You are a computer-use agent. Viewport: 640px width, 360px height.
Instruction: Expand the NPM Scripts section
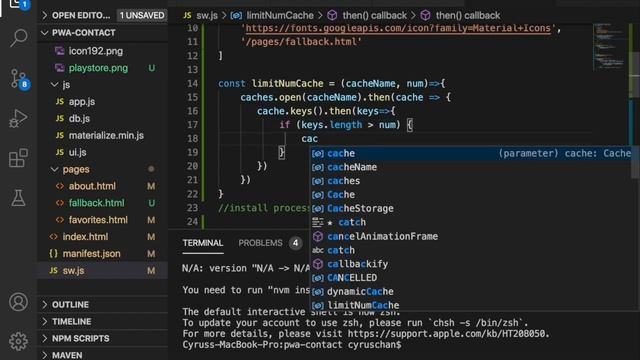(102, 338)
